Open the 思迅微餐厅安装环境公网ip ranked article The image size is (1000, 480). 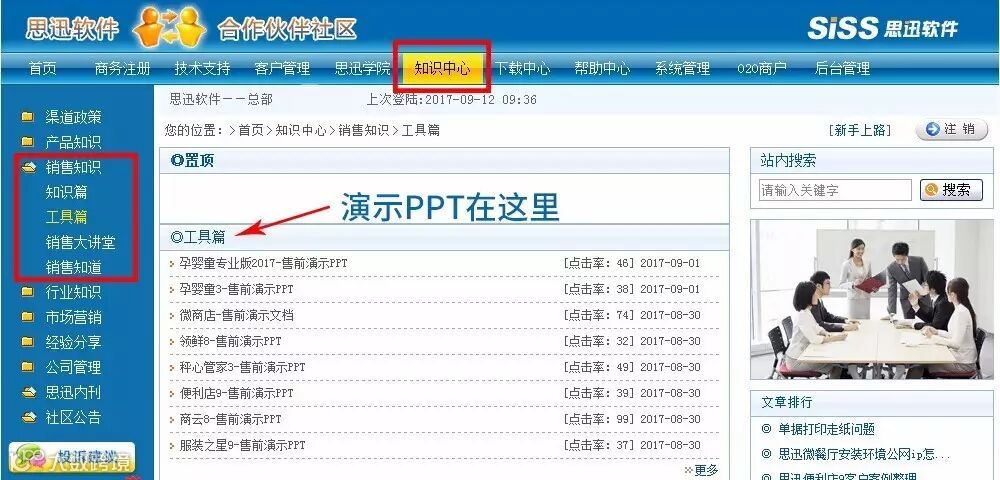click(x=864, y=454)
